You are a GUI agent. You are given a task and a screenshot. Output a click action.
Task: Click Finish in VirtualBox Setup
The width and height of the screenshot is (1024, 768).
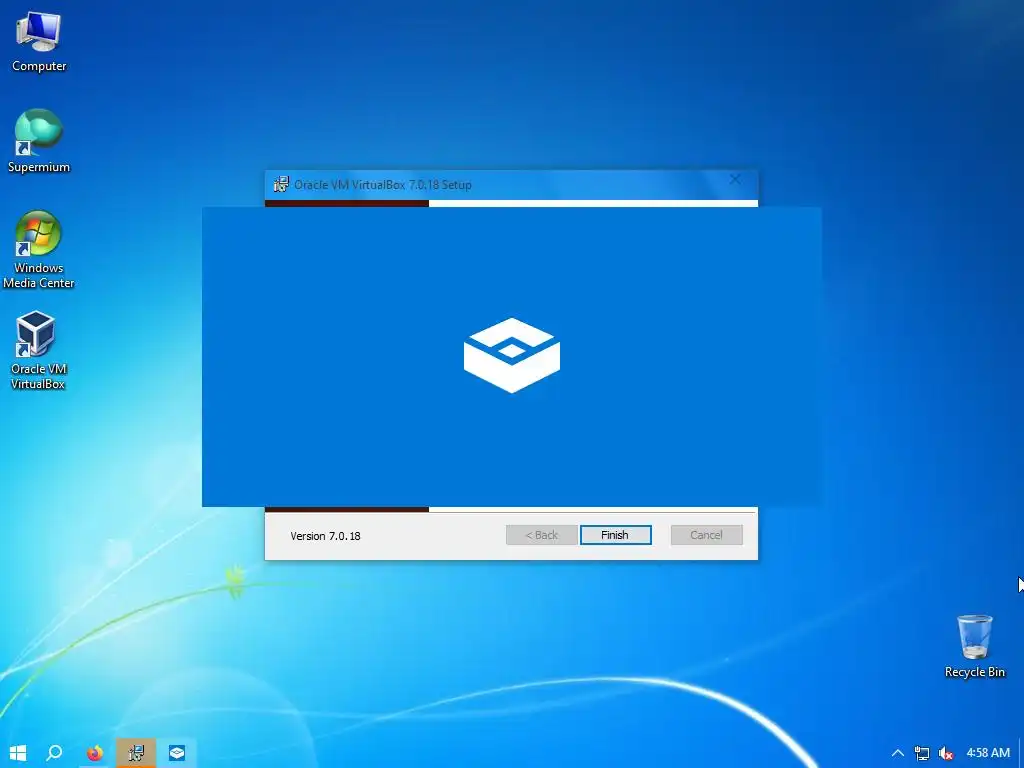point(615,535)
